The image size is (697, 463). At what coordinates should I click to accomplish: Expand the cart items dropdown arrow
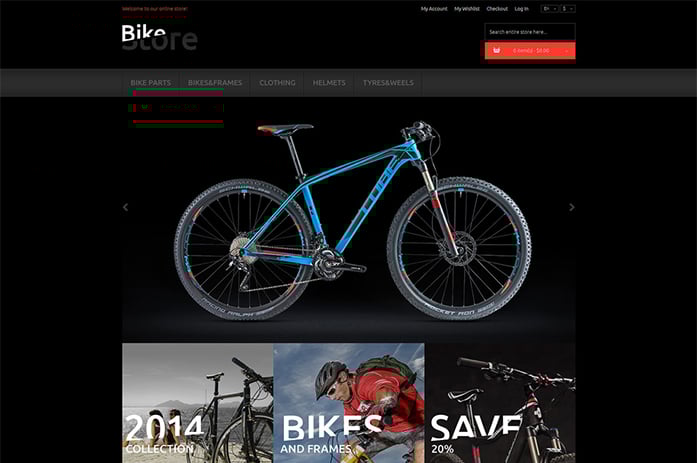tap(567, 51)
